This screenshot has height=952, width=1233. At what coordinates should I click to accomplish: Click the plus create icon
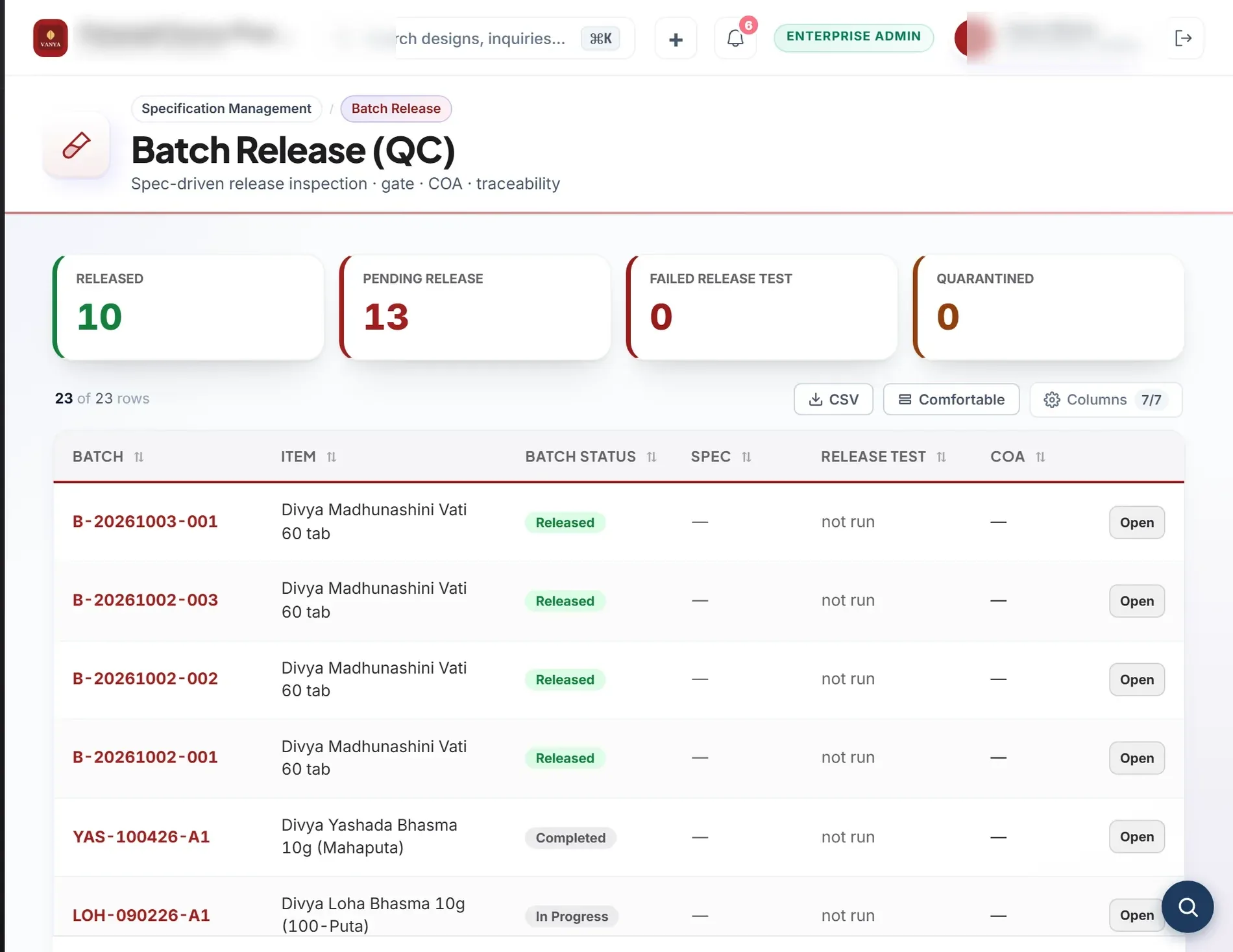[676, 39]
